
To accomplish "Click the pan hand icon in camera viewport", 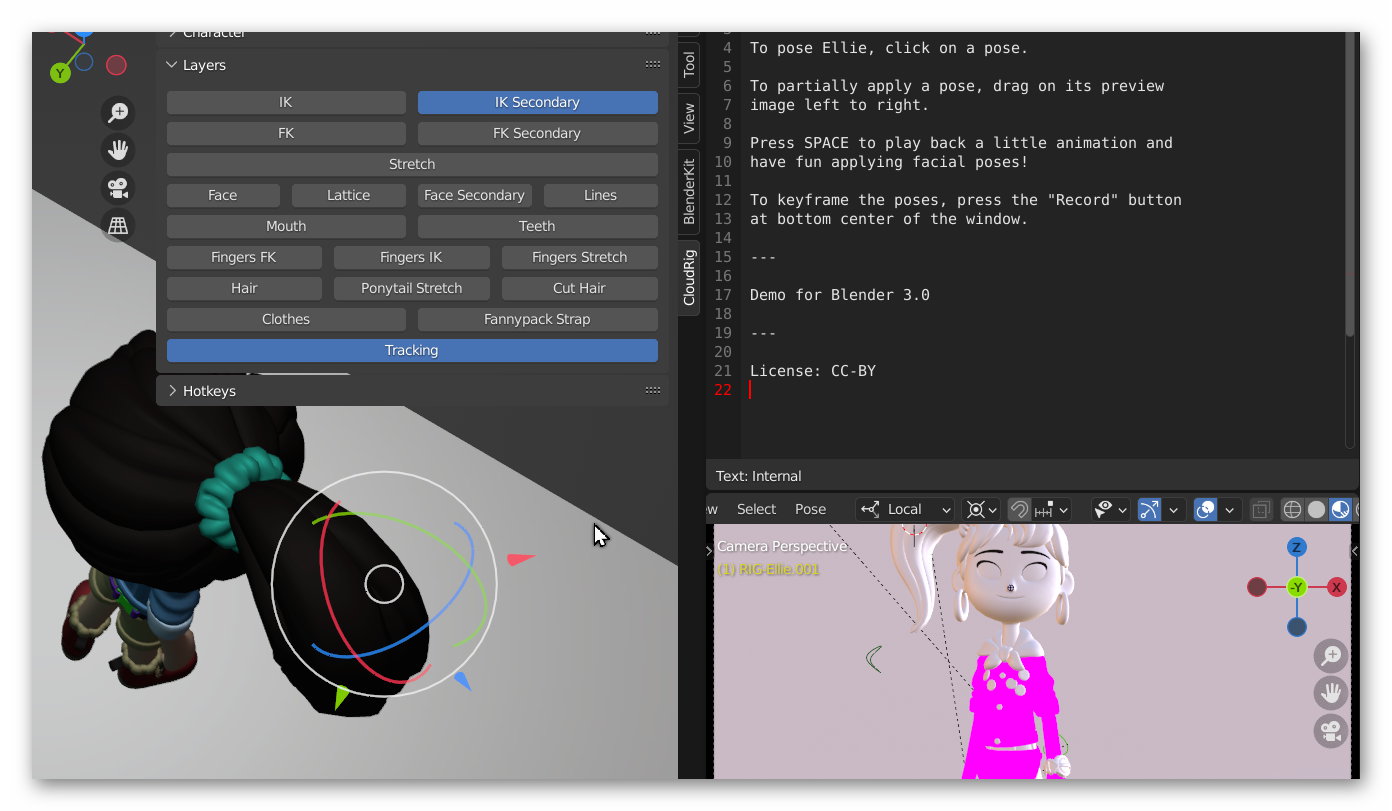I will pos(1331,693).
